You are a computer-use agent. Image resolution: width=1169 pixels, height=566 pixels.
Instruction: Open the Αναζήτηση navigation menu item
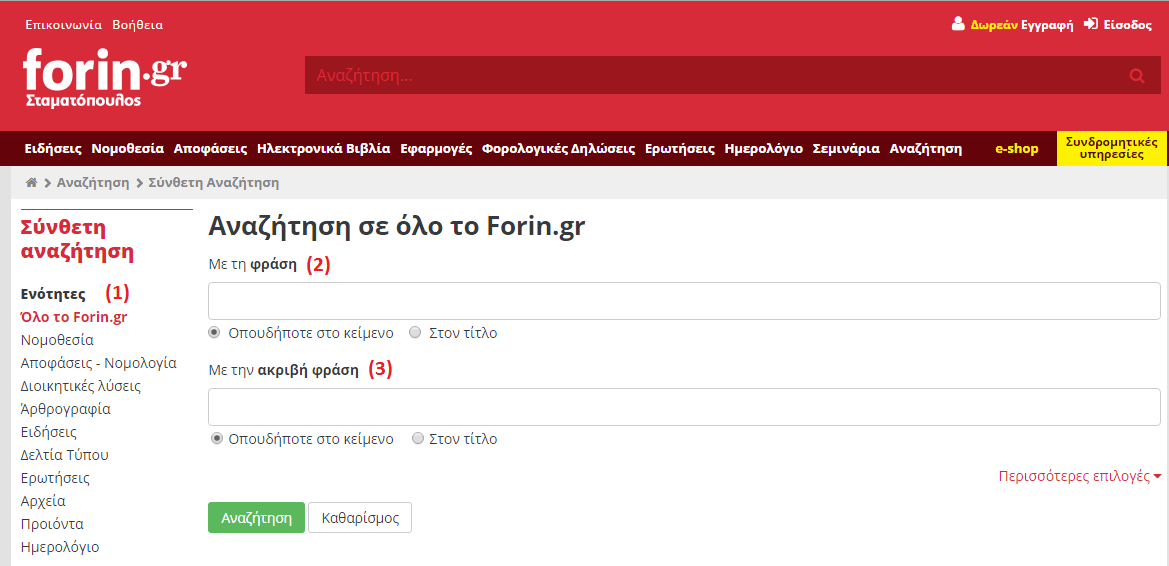coord(926,148)
